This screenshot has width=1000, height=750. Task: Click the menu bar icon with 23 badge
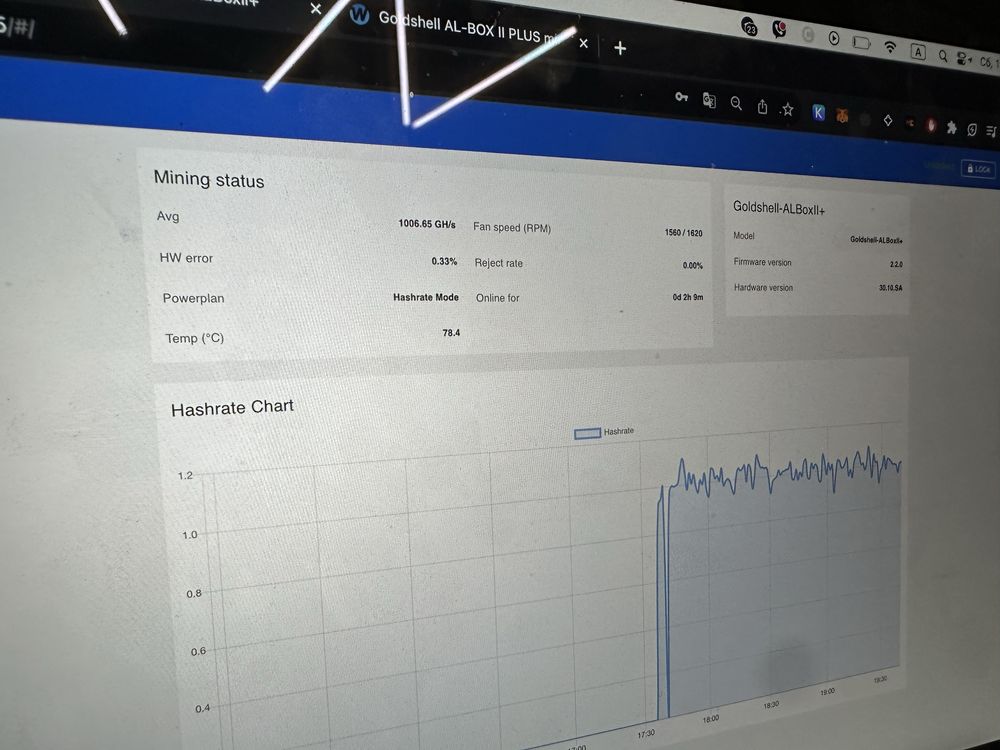750,27
